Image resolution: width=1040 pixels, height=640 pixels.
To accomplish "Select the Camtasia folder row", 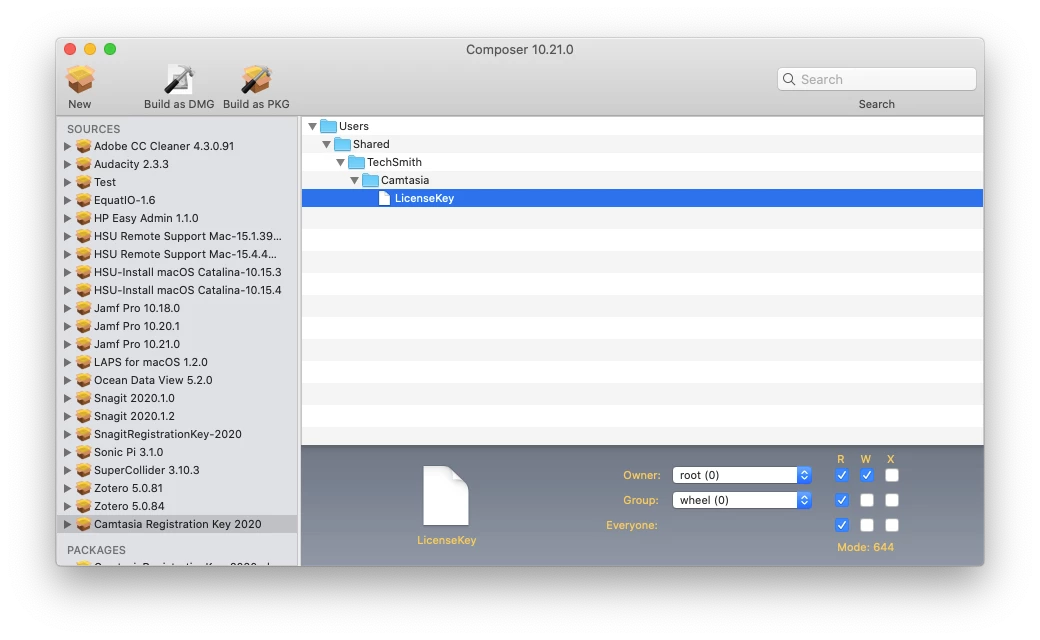I will (x=642, y=180).
